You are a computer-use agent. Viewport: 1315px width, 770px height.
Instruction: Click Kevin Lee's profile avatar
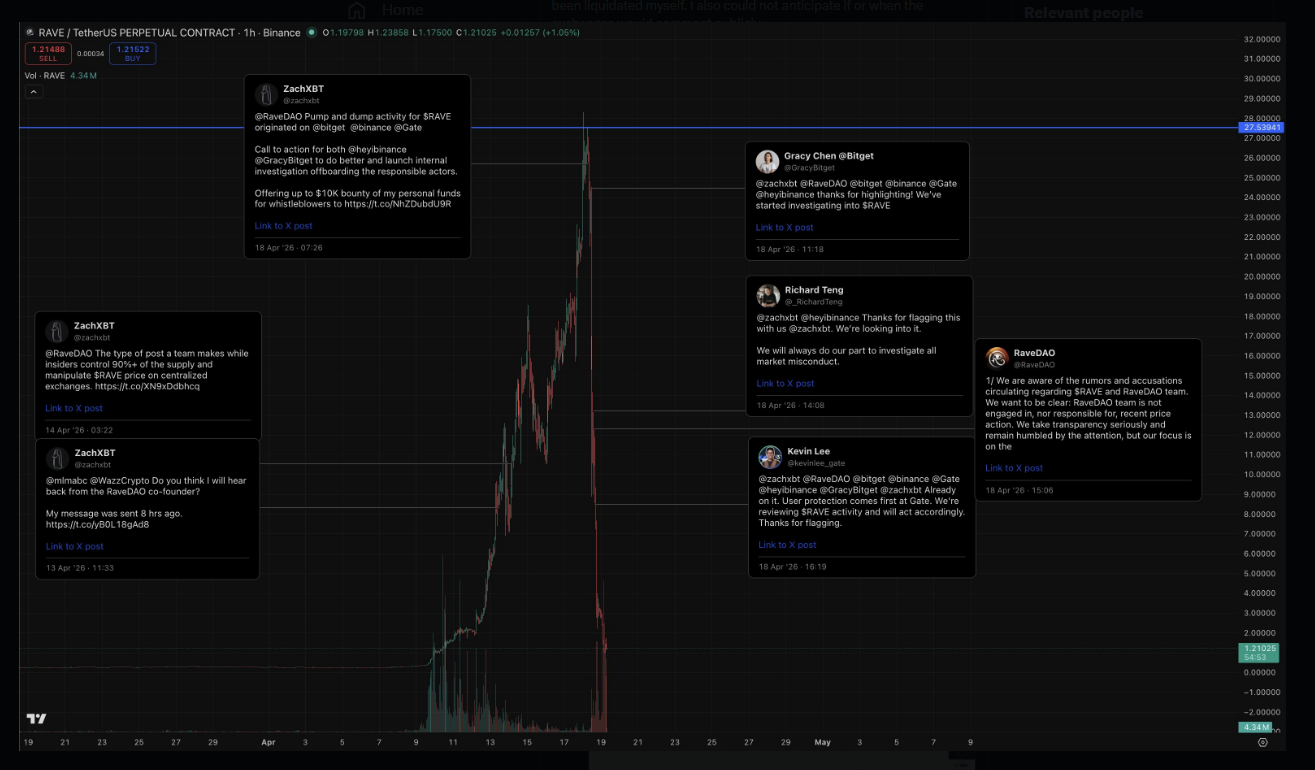(x=769, y=457)
